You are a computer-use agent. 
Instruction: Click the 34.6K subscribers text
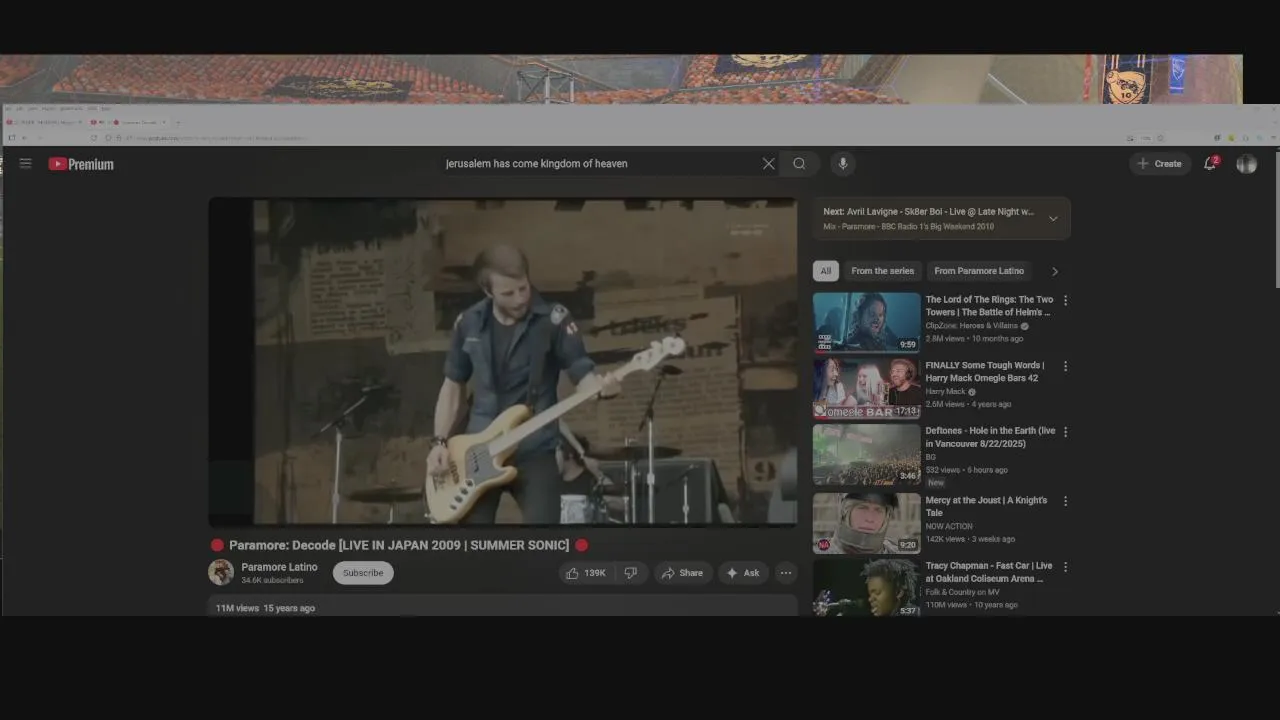click(x=272, y=580)
